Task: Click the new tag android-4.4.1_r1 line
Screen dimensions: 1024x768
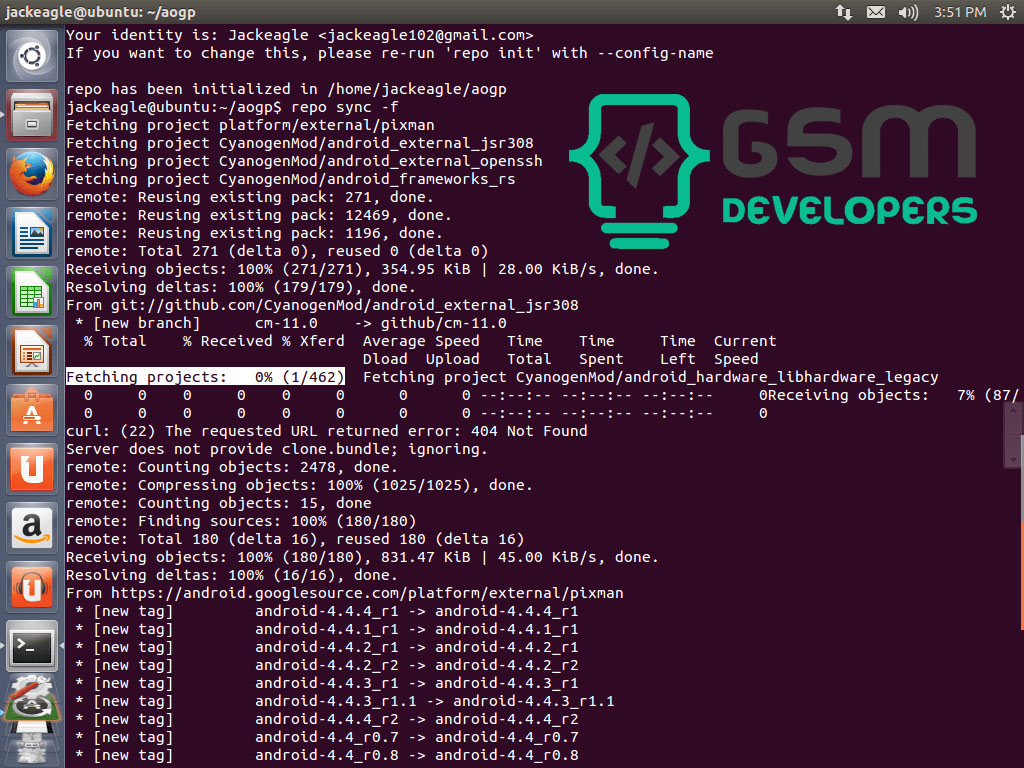Action: point(327,629)
